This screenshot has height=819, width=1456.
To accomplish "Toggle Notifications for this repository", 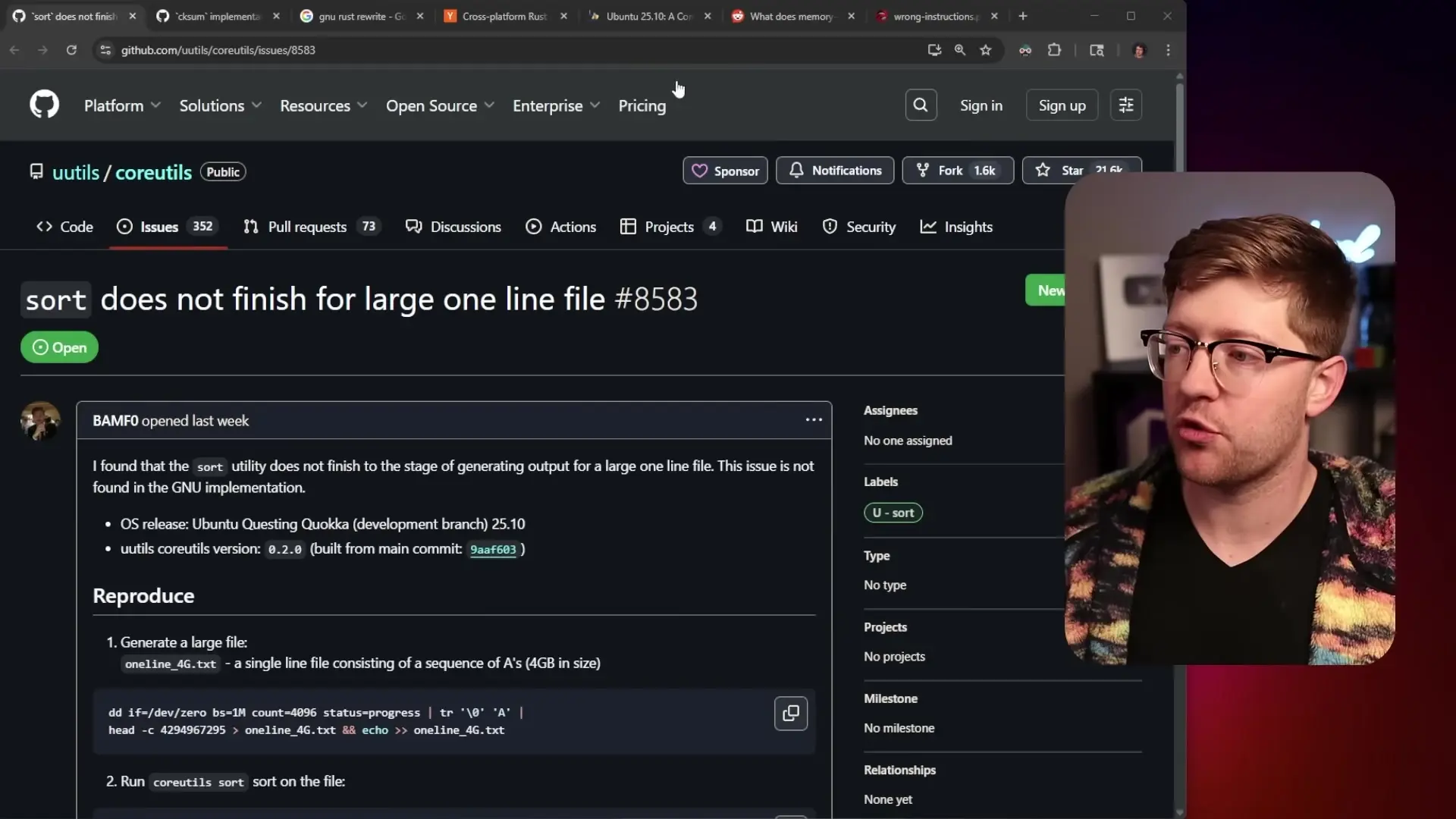I will coord(835,171).
